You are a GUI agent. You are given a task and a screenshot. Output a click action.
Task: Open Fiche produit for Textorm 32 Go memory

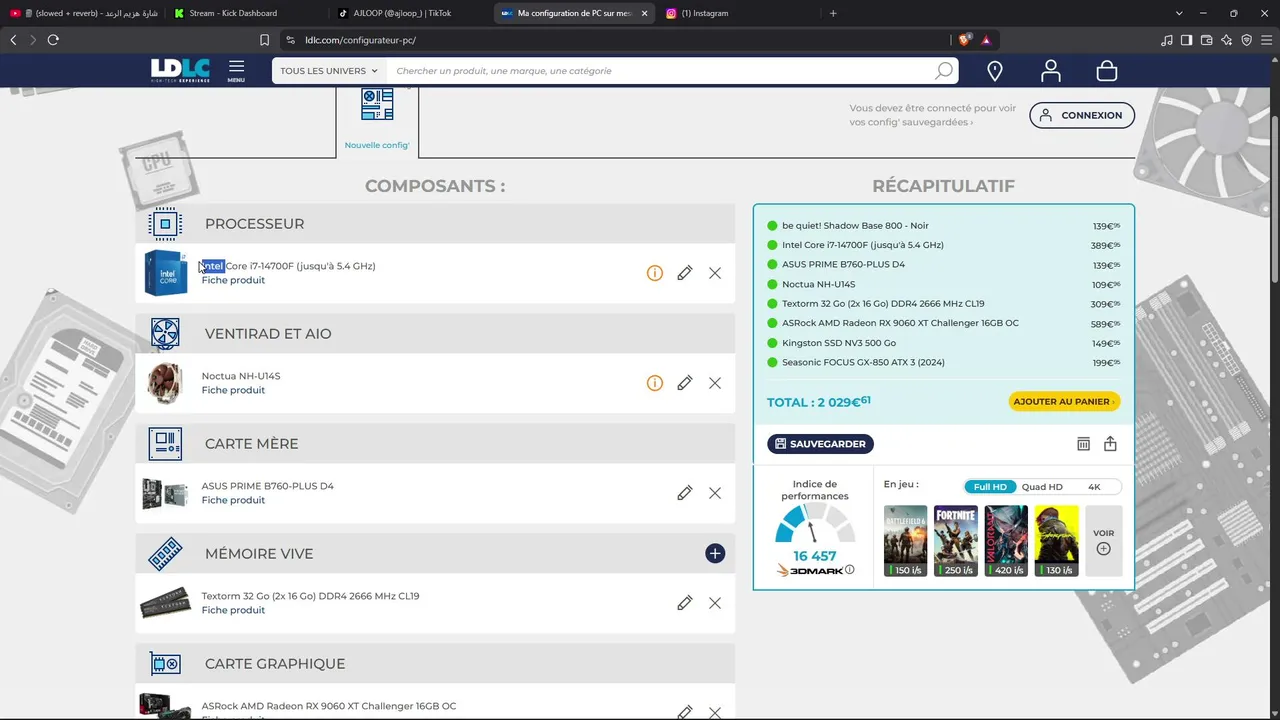233,610
